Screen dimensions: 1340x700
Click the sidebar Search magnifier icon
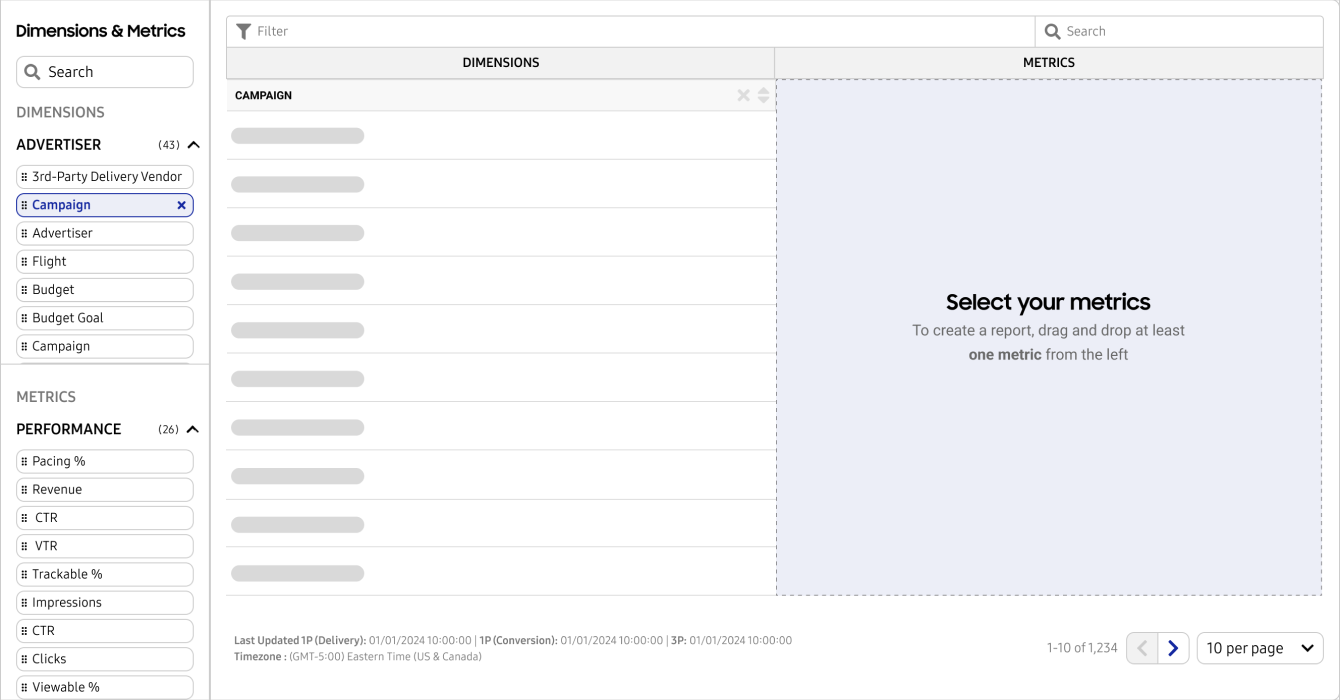(x=32, y=72)
